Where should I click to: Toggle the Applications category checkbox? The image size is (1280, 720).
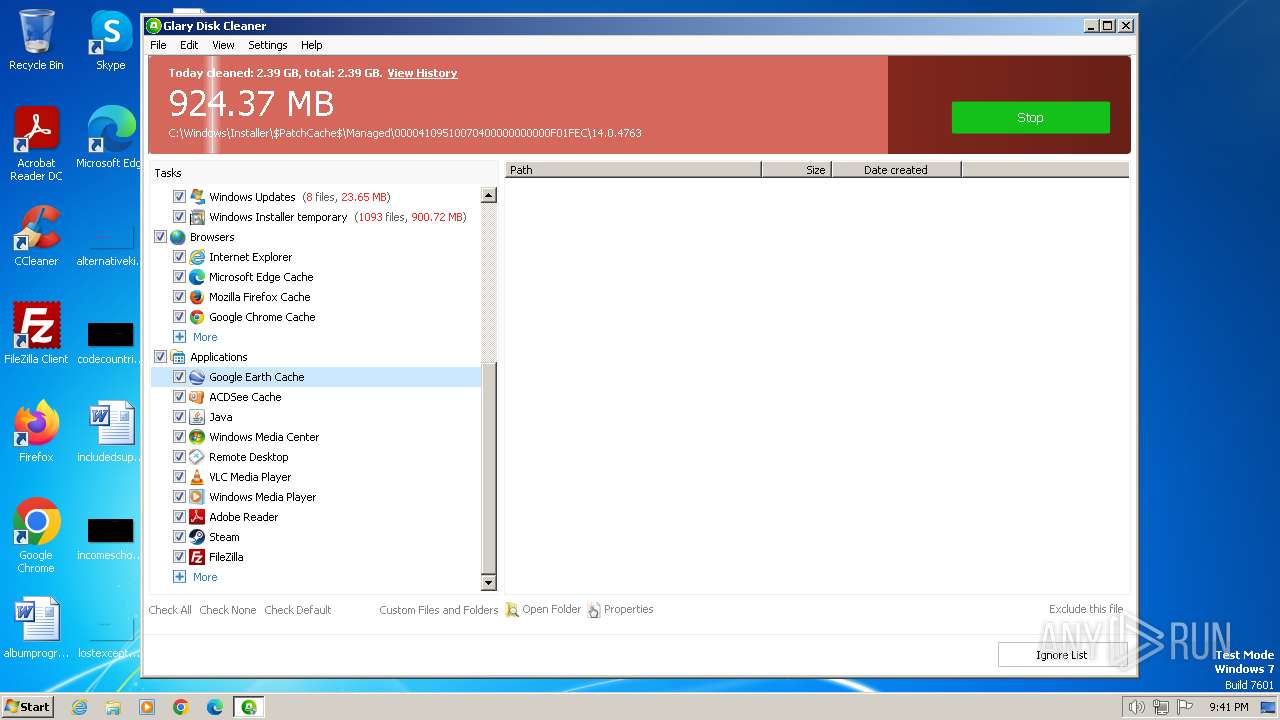(x=160, y=357)
